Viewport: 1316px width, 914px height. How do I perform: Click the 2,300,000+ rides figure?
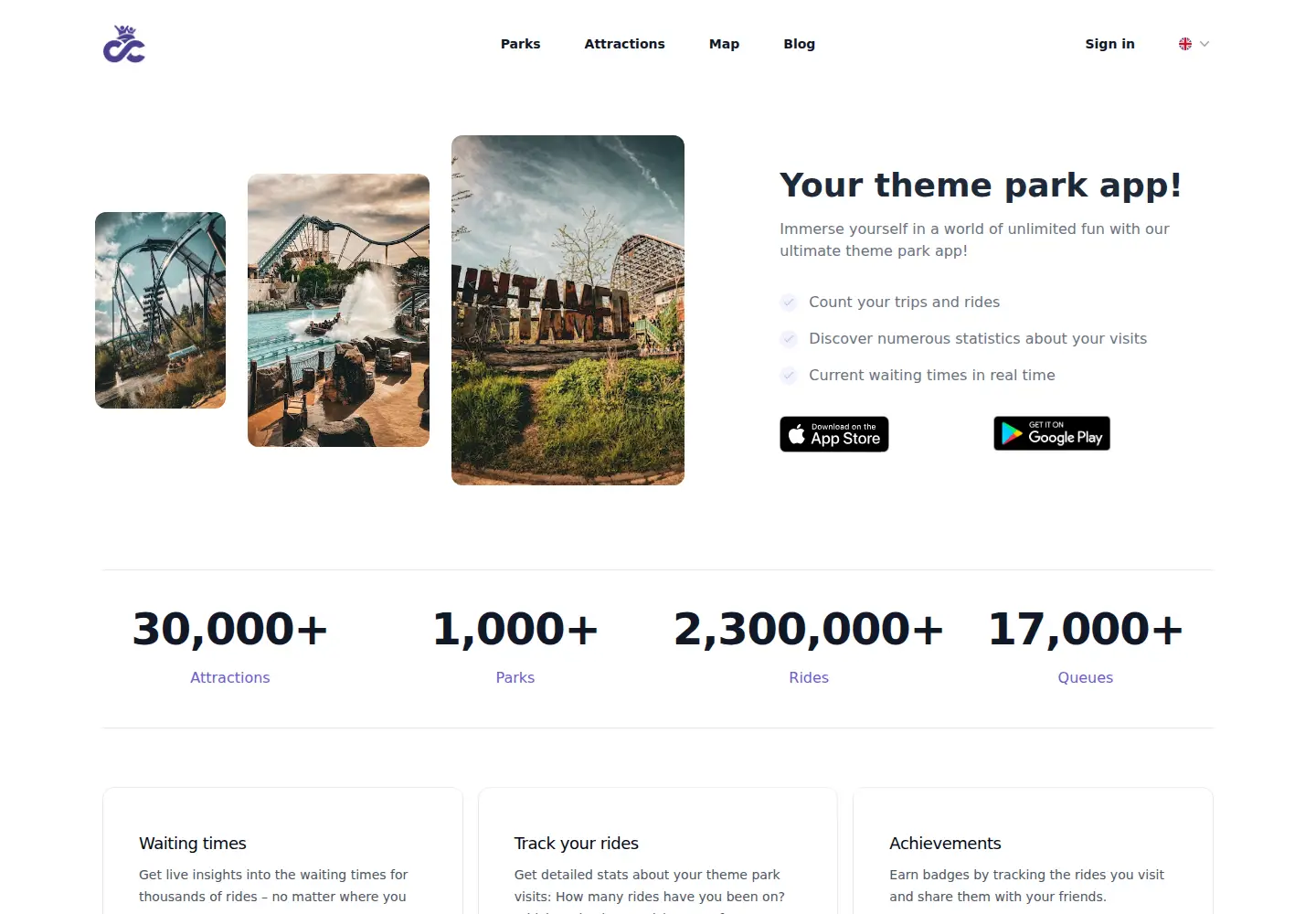(809, 629)
